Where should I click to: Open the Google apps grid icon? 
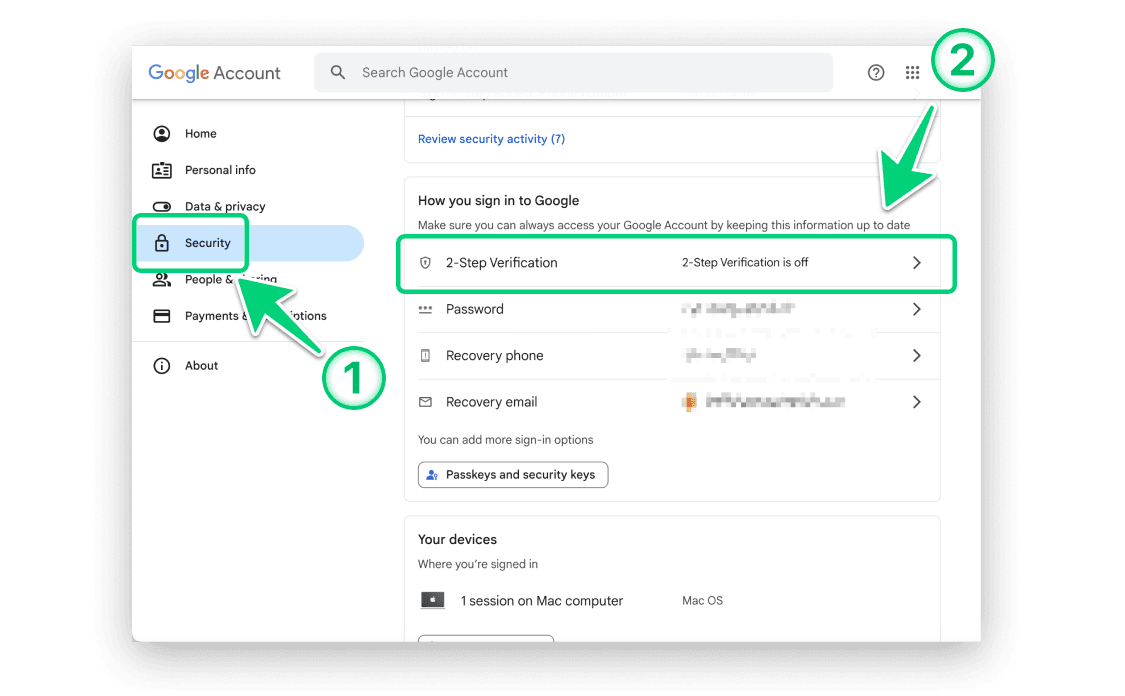point(912,73)
